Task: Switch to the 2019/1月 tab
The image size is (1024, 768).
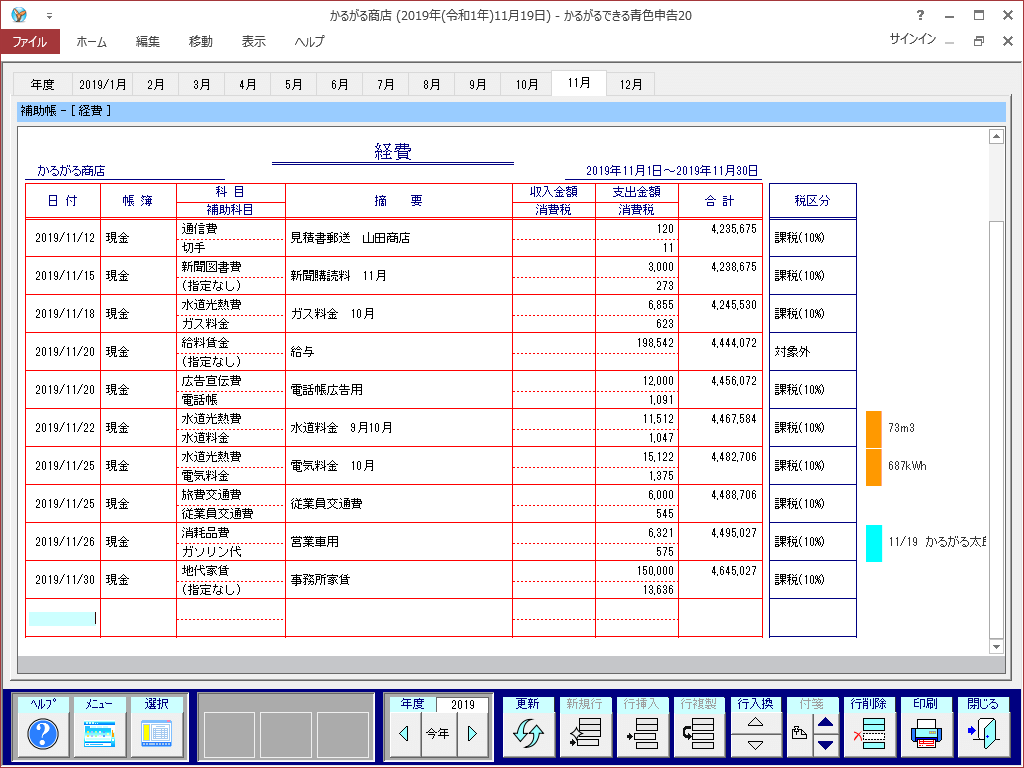Action: pyautogui.click(x=103, y=84)
